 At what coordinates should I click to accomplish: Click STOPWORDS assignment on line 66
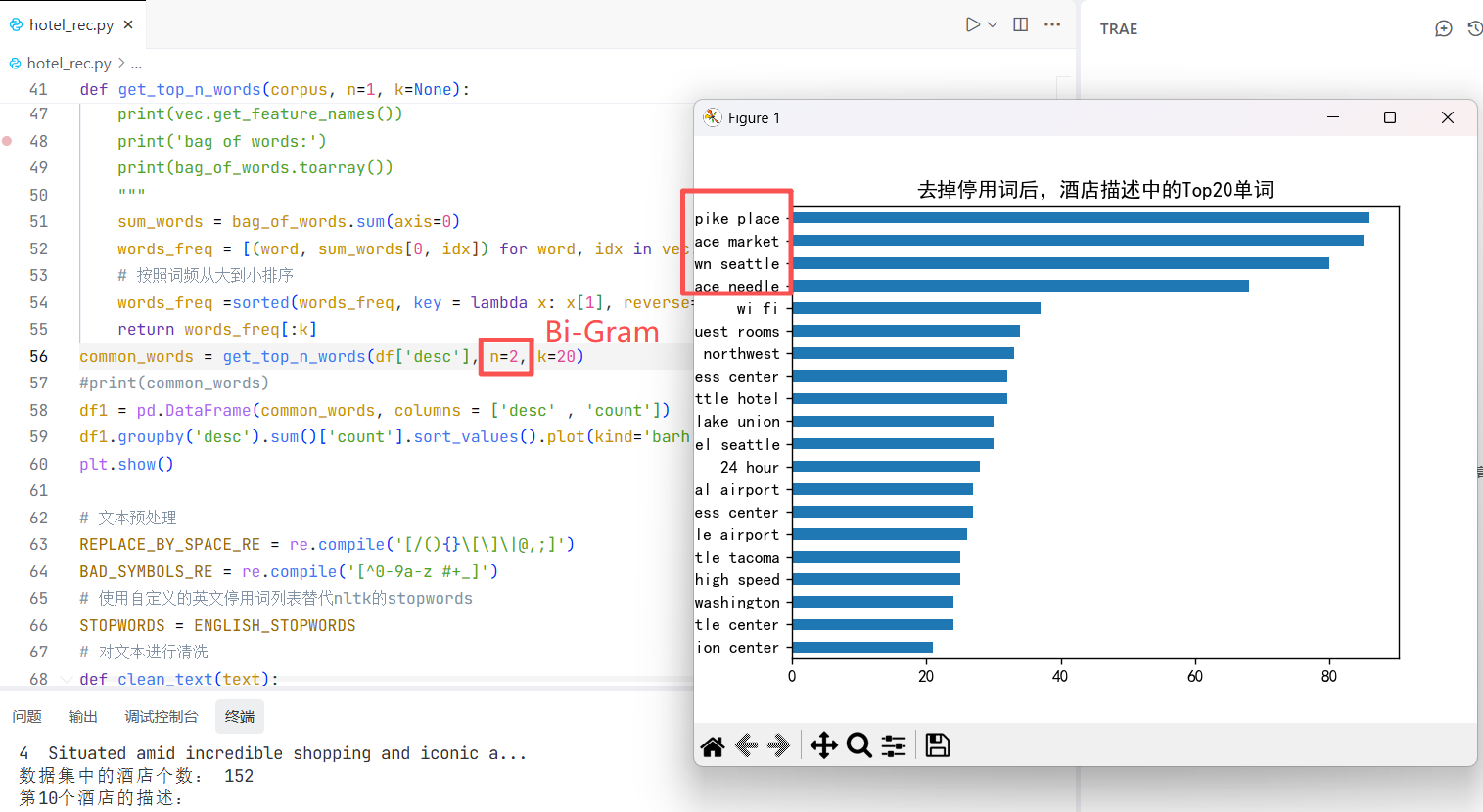217,625
